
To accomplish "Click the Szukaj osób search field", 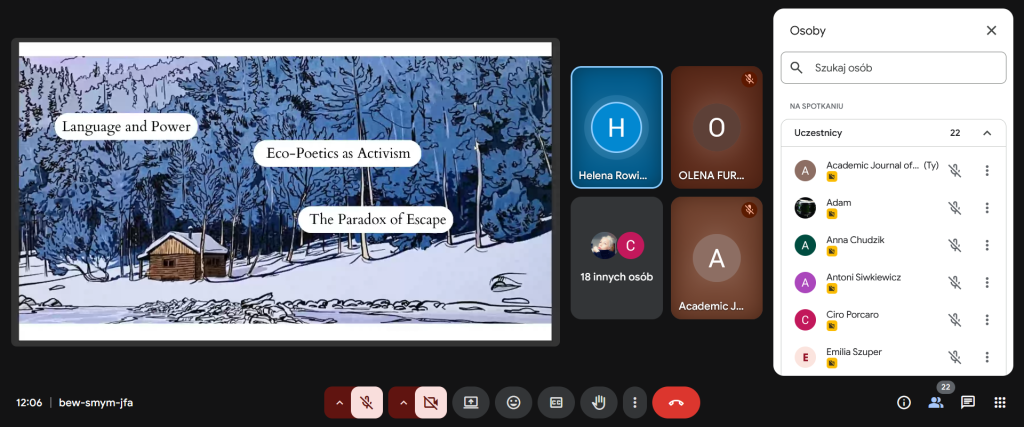I will [893, 68].
